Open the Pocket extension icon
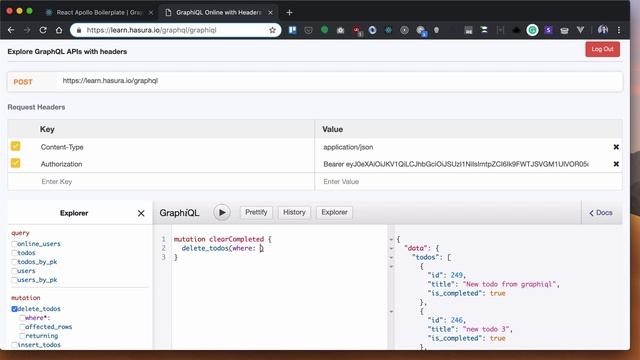 (308, 30)
